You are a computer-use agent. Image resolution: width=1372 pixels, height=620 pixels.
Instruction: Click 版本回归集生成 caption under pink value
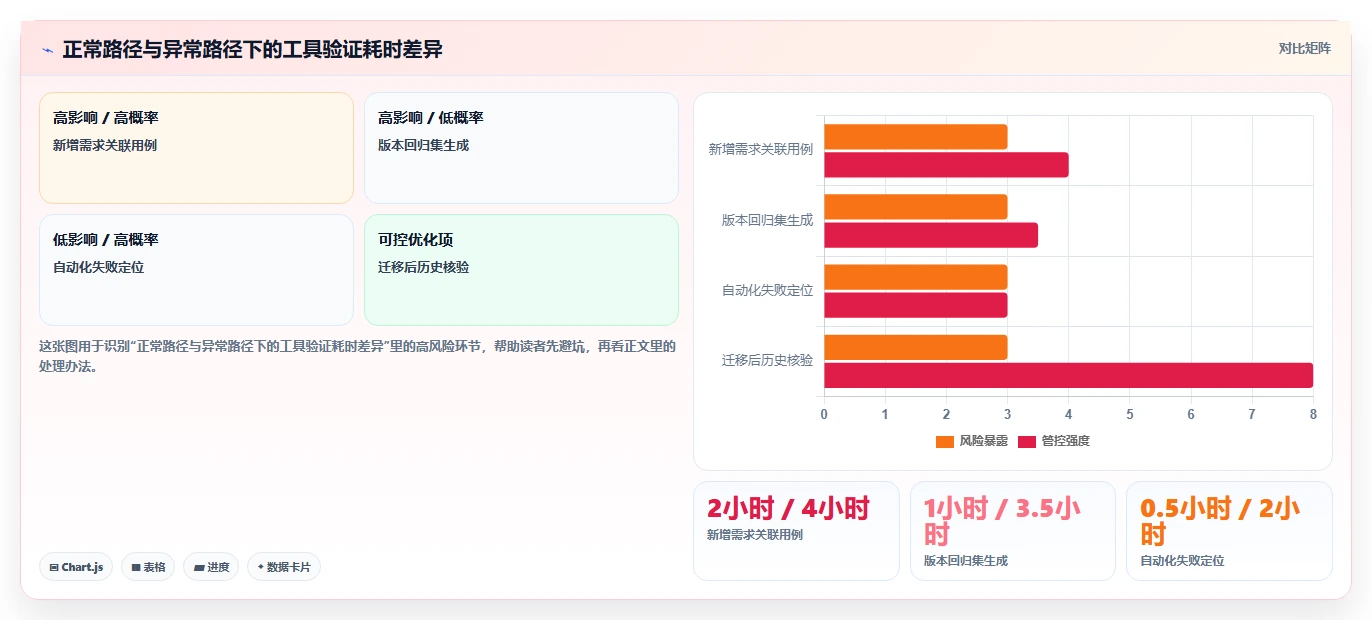point(966,561)
